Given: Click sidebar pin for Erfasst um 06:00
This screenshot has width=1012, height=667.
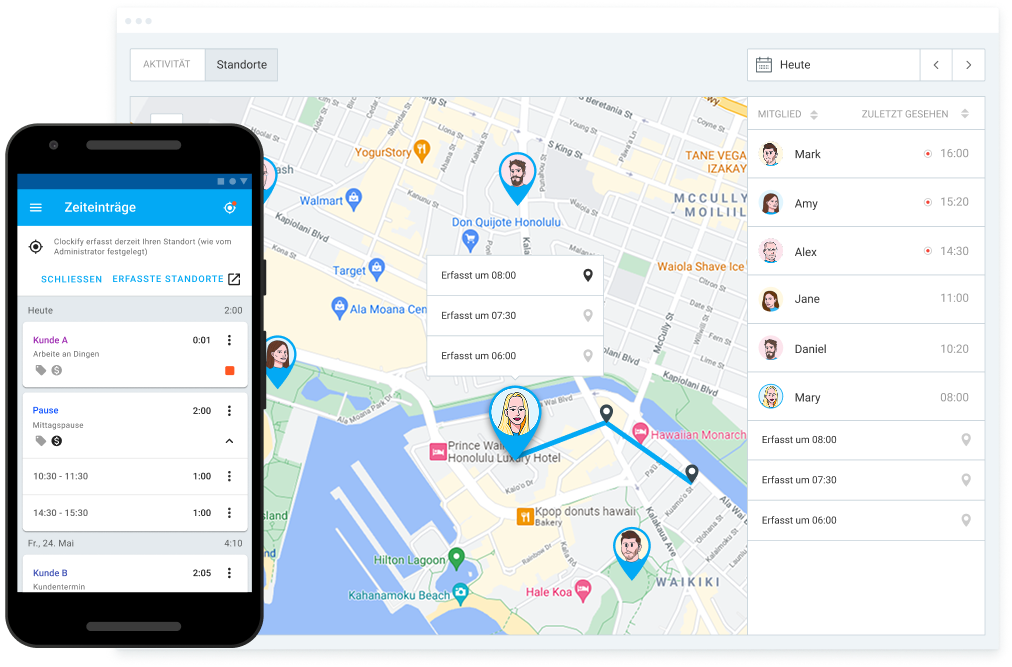Looking at the screenshot, I should point(966,520).
